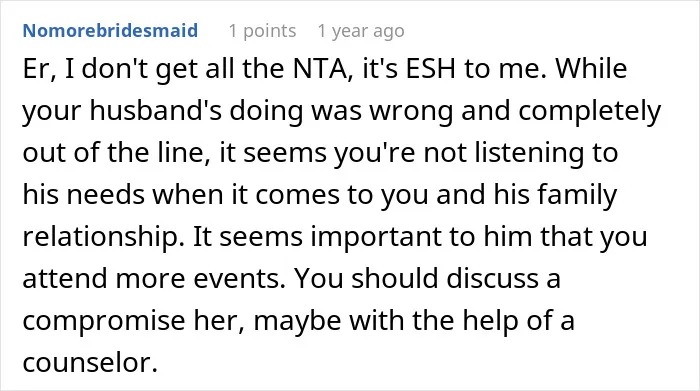The height and width of the screenshot is (391, 700).
Task: Click the "1 points" score label
Action: tap(262, 31)
